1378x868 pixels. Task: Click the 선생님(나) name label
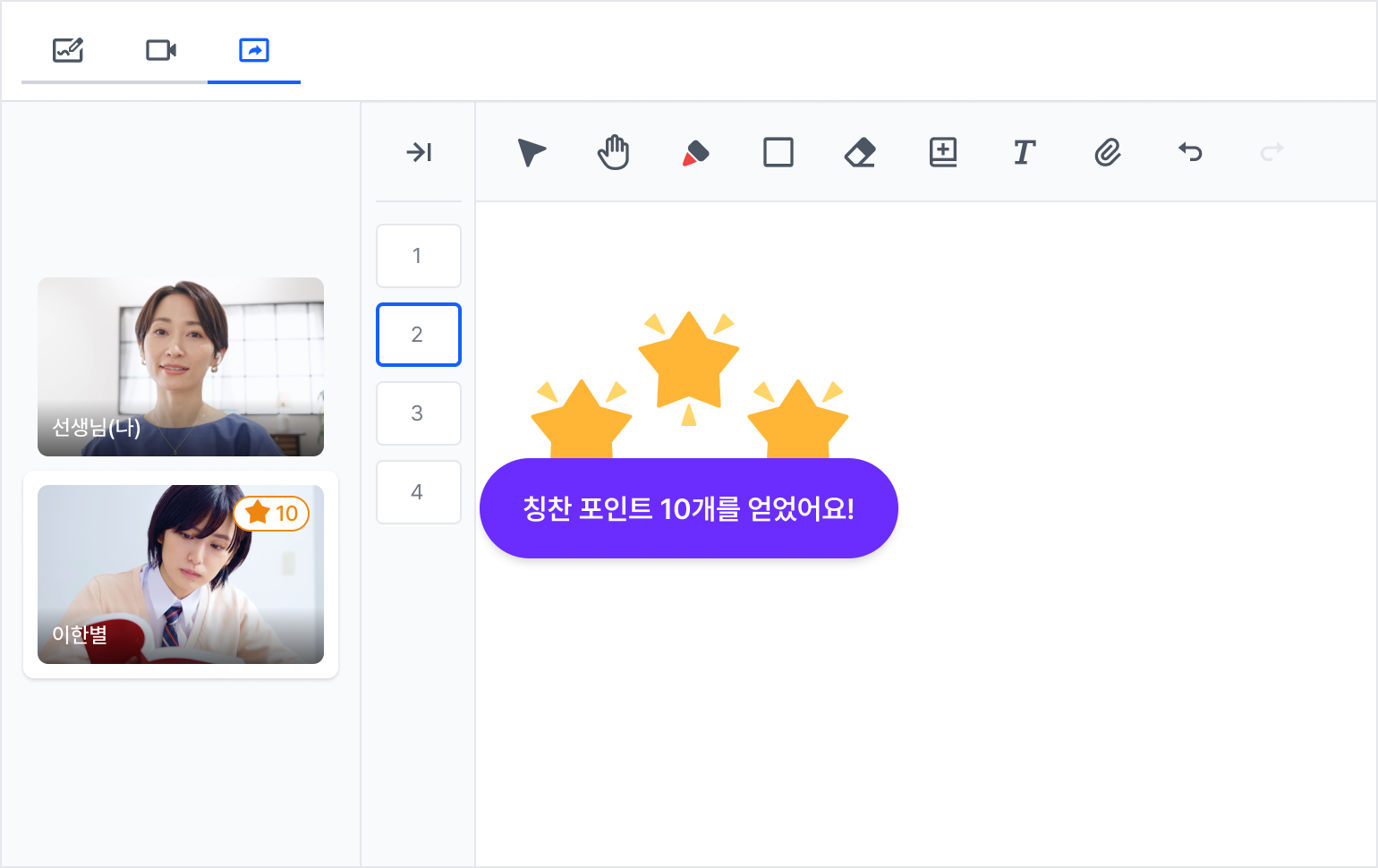tap(96, 428)
